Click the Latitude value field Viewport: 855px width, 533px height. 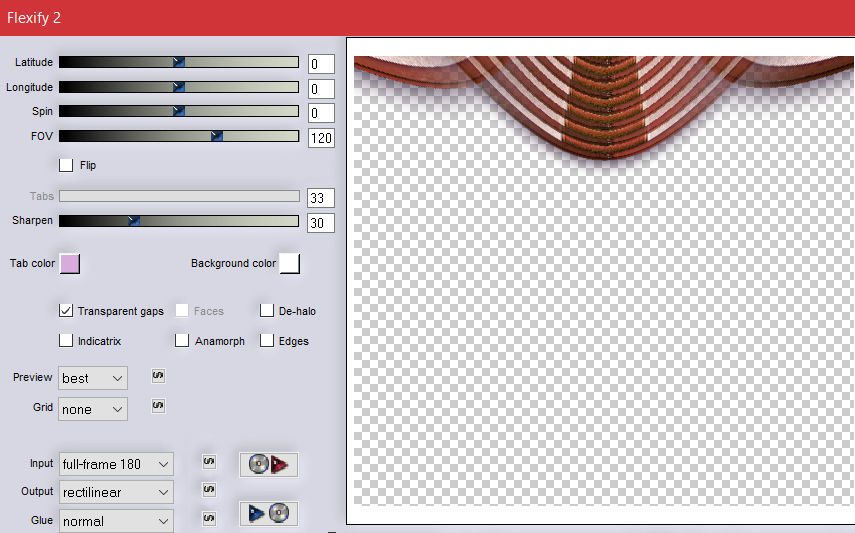[321, 64]
